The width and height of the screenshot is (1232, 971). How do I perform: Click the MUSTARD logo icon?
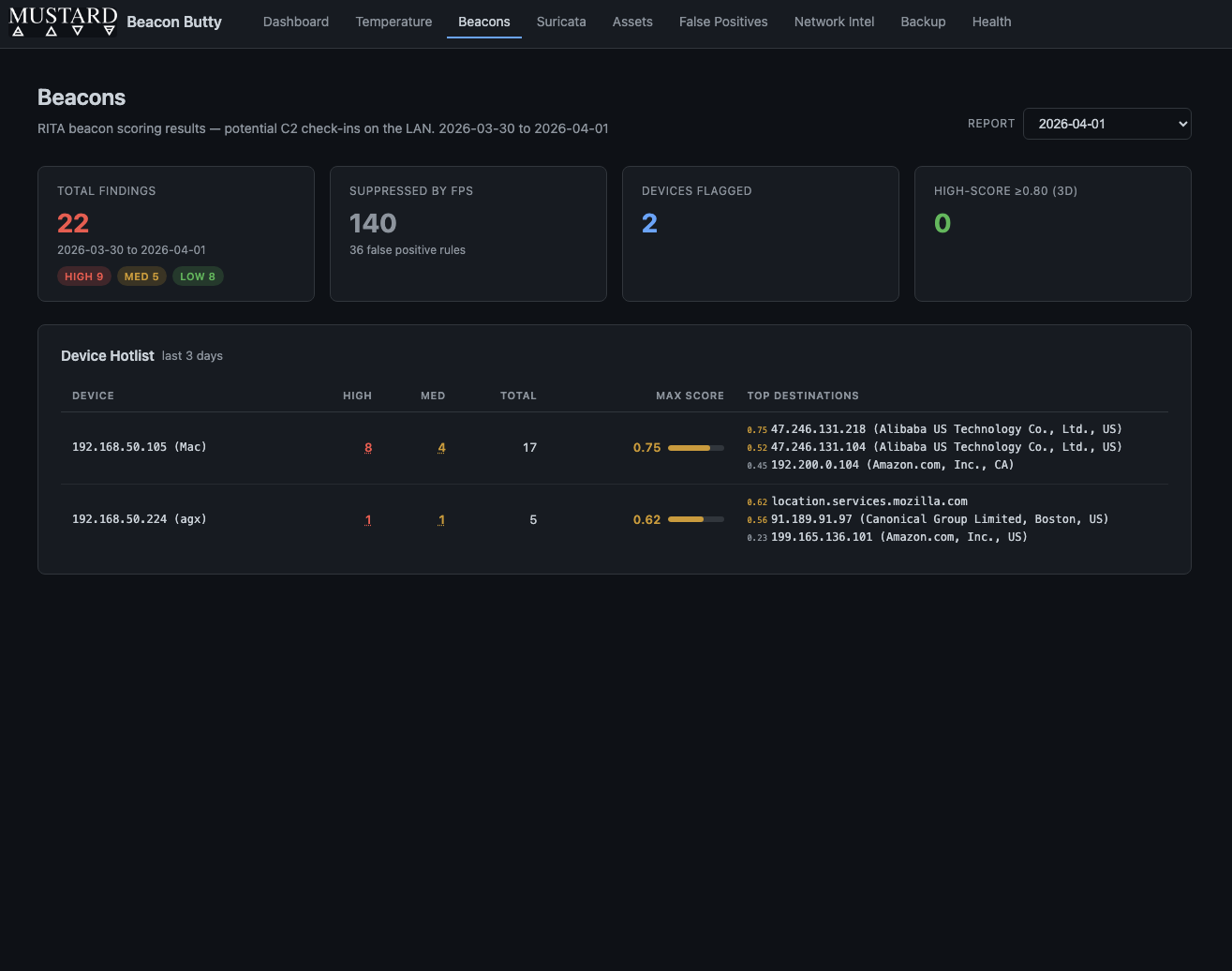(x=62, y=21)
